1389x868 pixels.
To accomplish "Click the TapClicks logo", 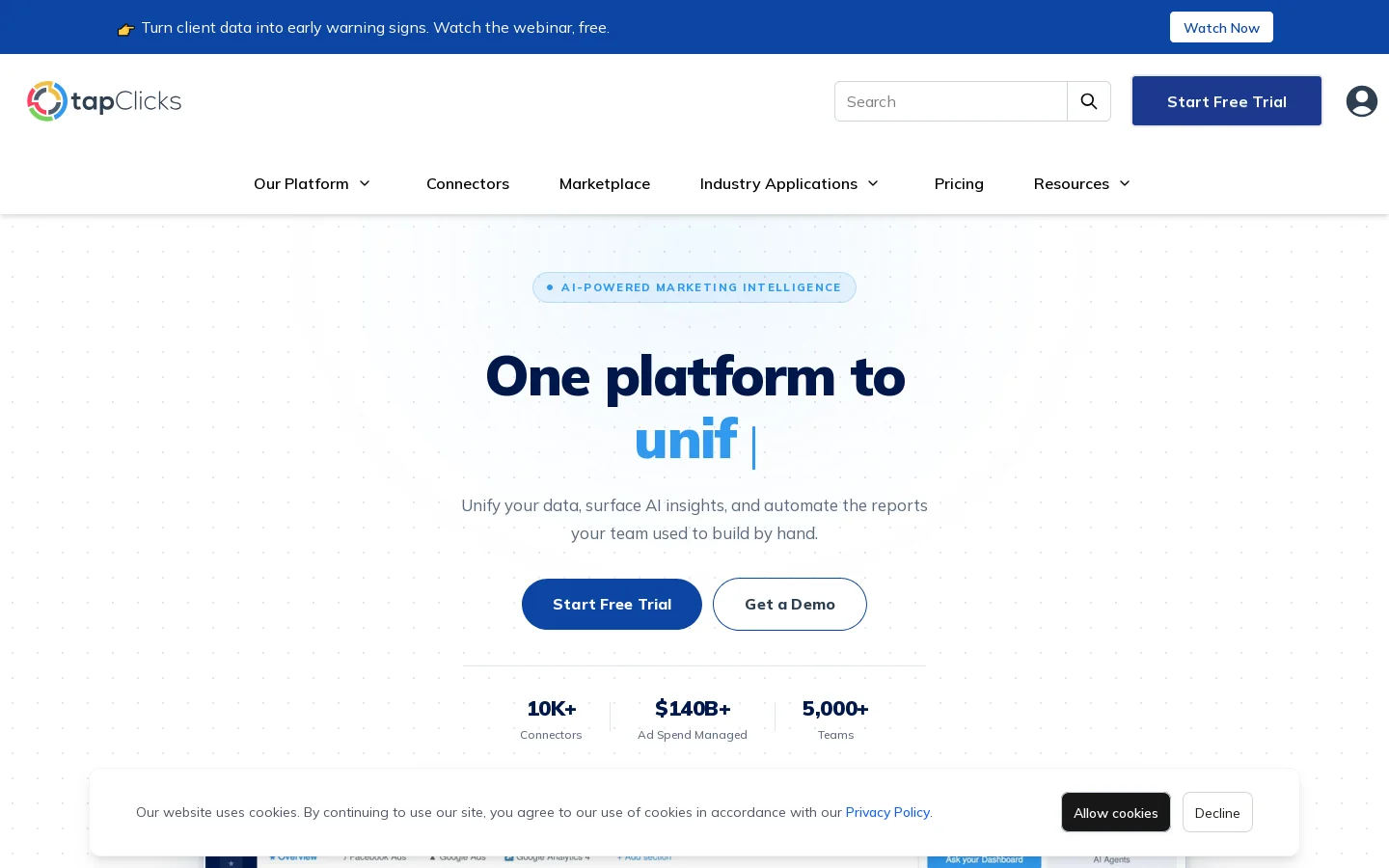I will pos(104,101).
